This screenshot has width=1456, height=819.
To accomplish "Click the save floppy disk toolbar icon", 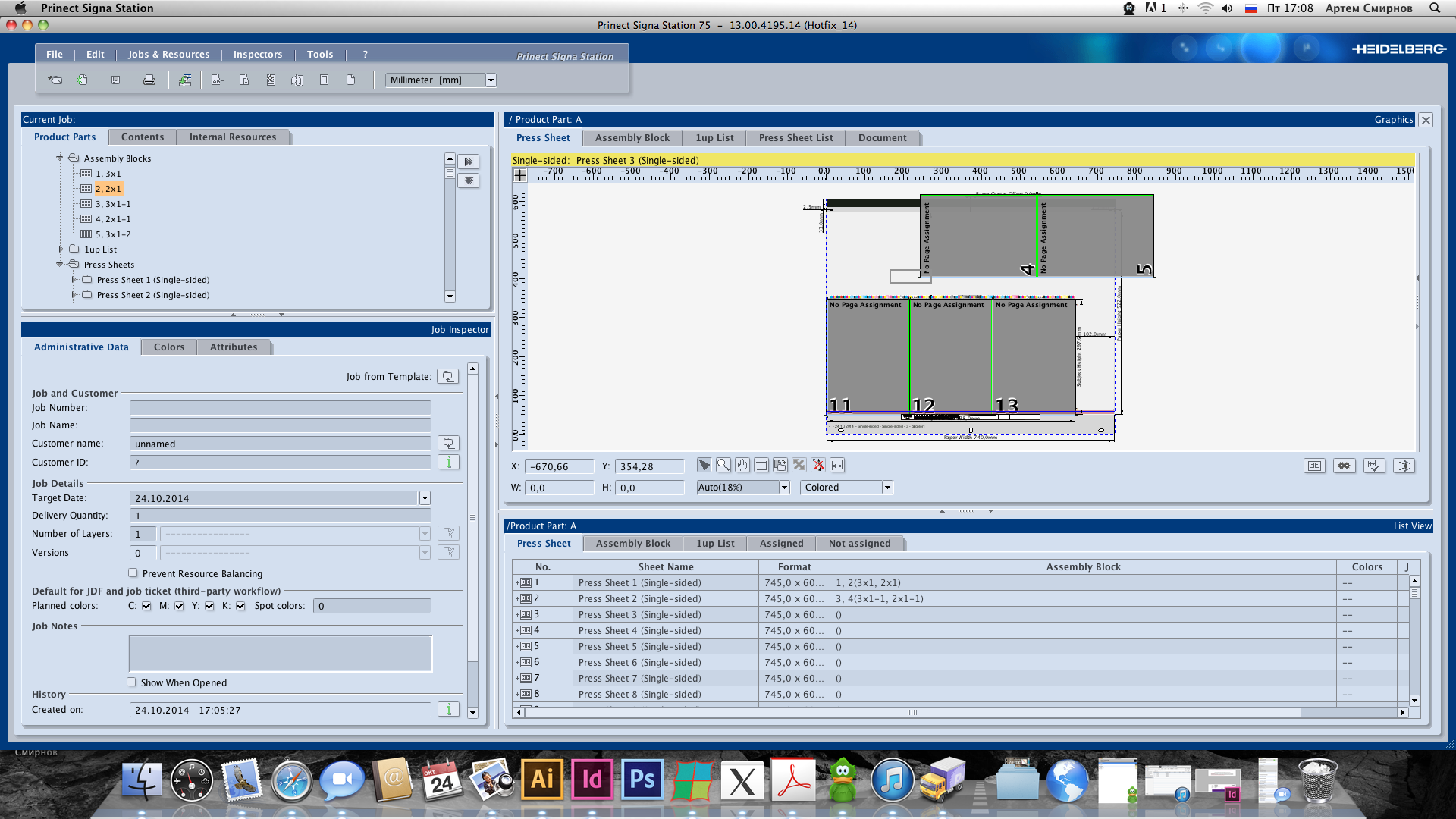I will click(115, 80).
